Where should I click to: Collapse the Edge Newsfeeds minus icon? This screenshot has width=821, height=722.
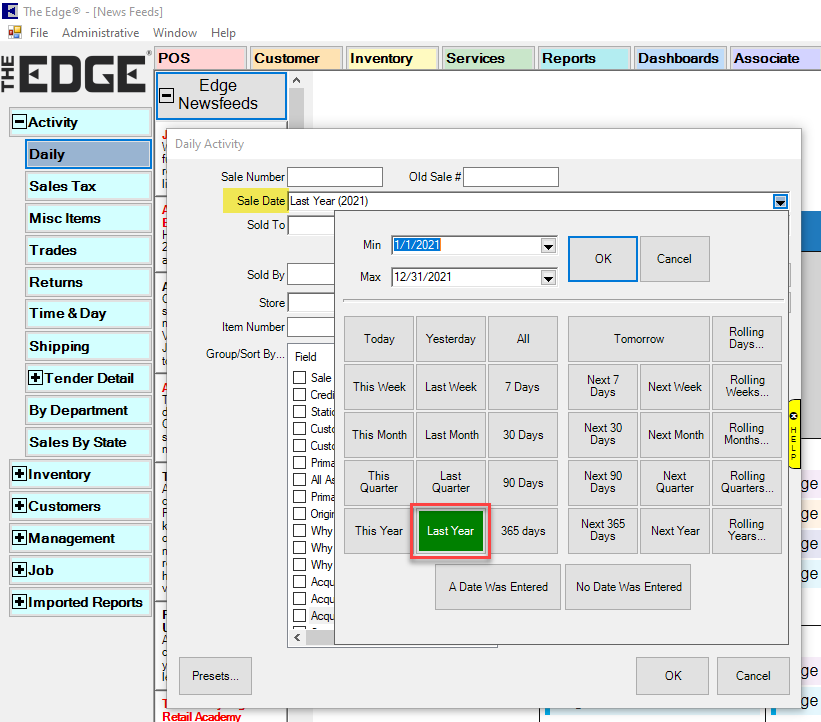point(167,96)
